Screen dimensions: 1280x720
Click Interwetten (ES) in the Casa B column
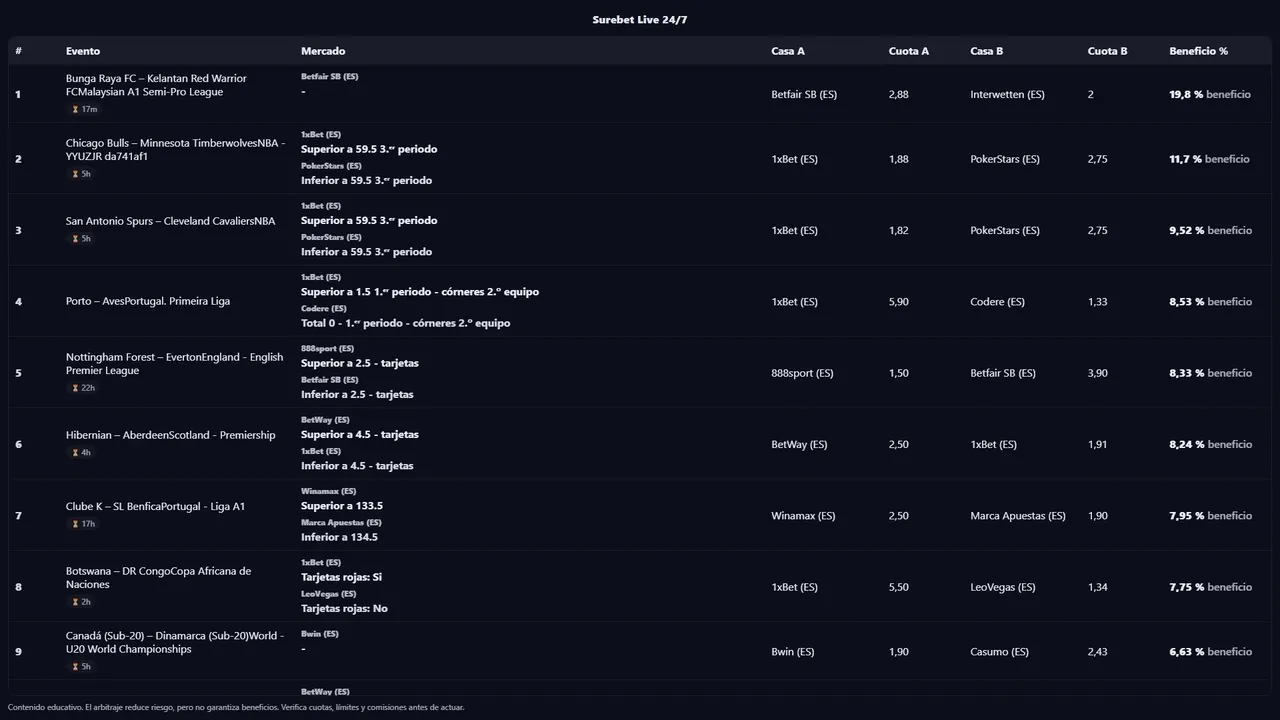coord(1007,95)
